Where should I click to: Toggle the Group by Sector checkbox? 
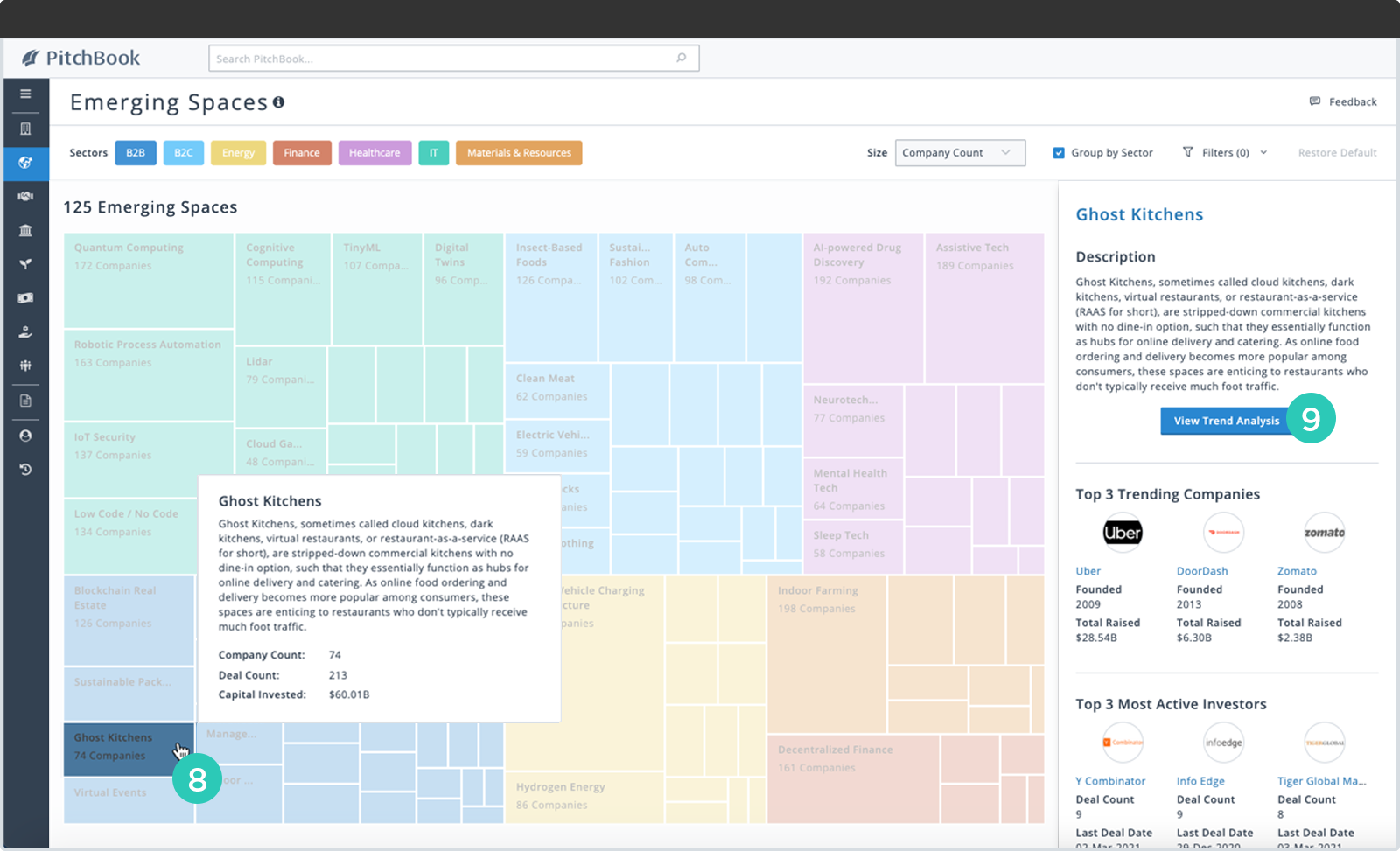pyautogui.click(x=1059, y=153)
